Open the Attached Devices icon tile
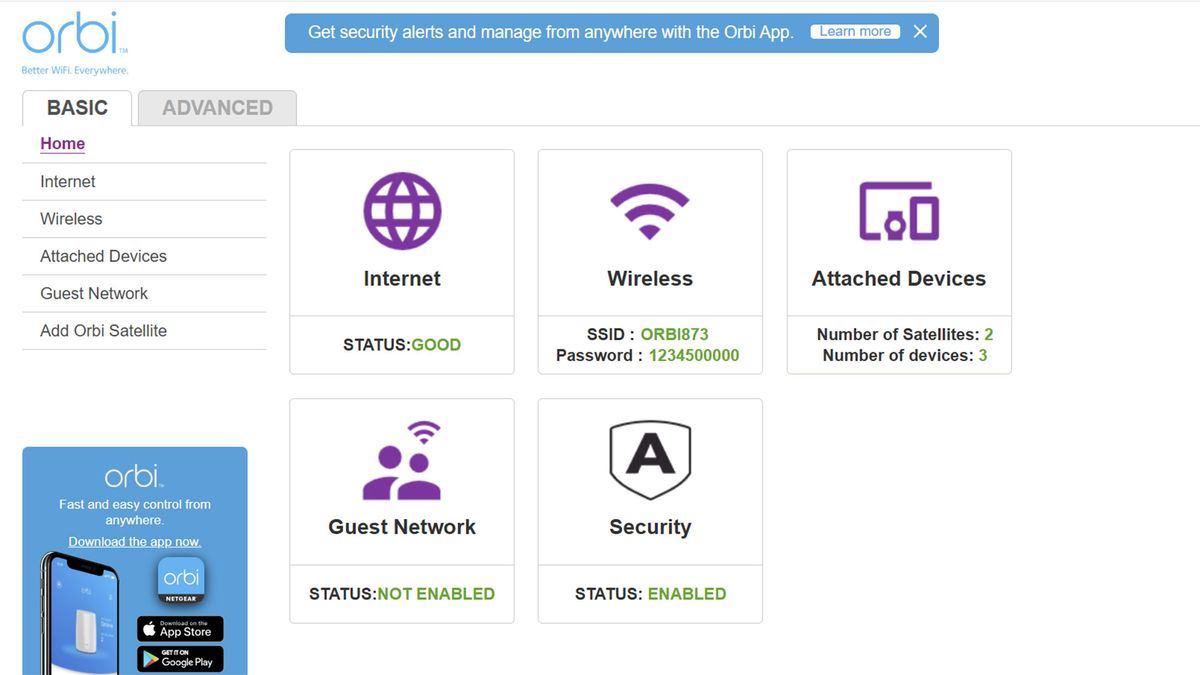This screenshot has height=675, width=1200. [899, 211]
